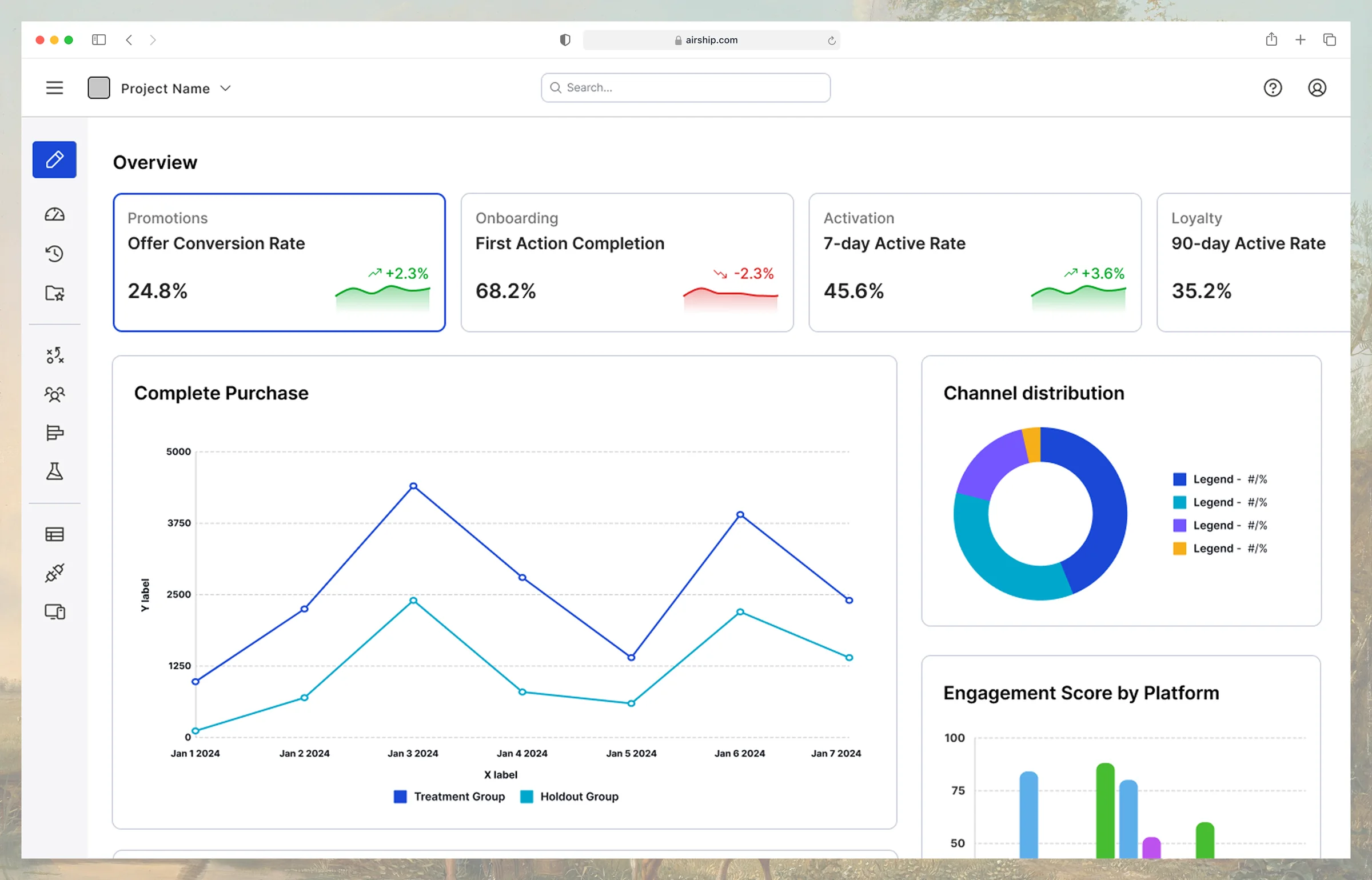The width and height of the screenshot is (1372, 880).
Task: Click the tallest green engagement bar
Action: pyautogui.click(x=1105, y=810)
